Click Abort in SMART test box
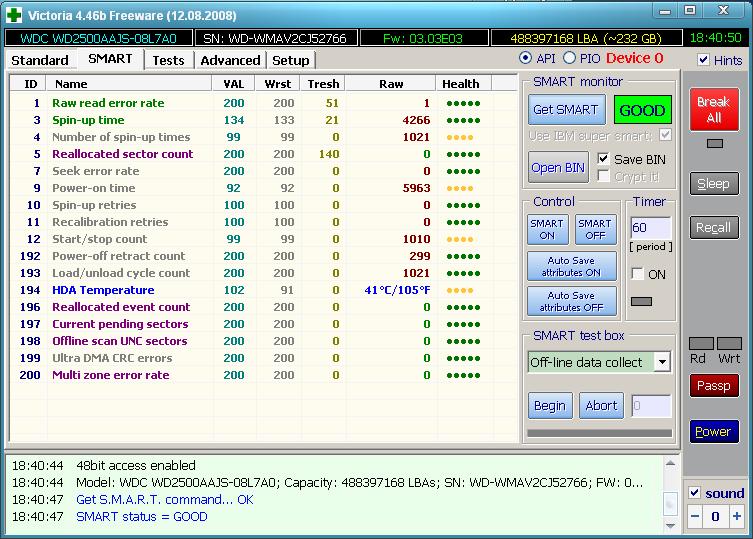 [601, 406]
